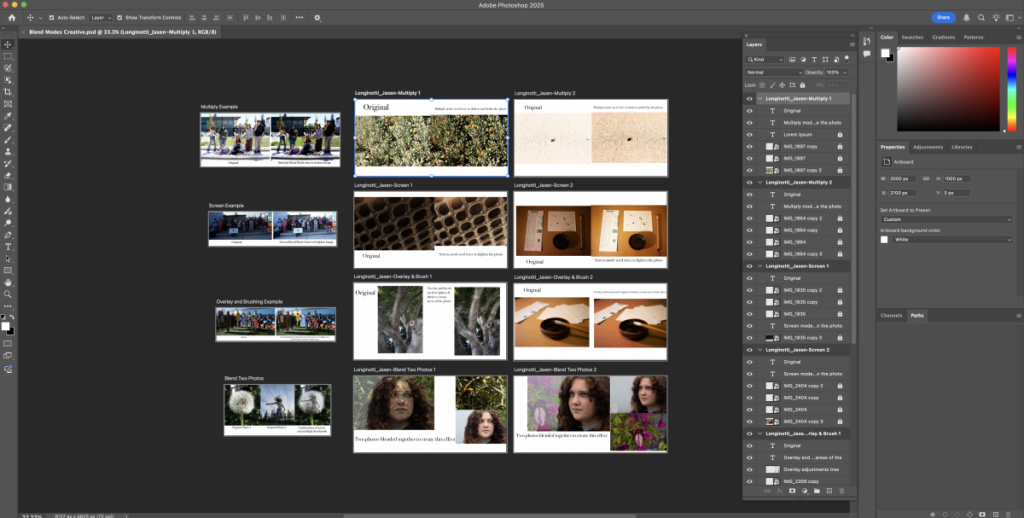Viewport: 1024px width, 518px height.
Task: Toggle Show Transform Controls checkbox
Action: coord(120,18)
